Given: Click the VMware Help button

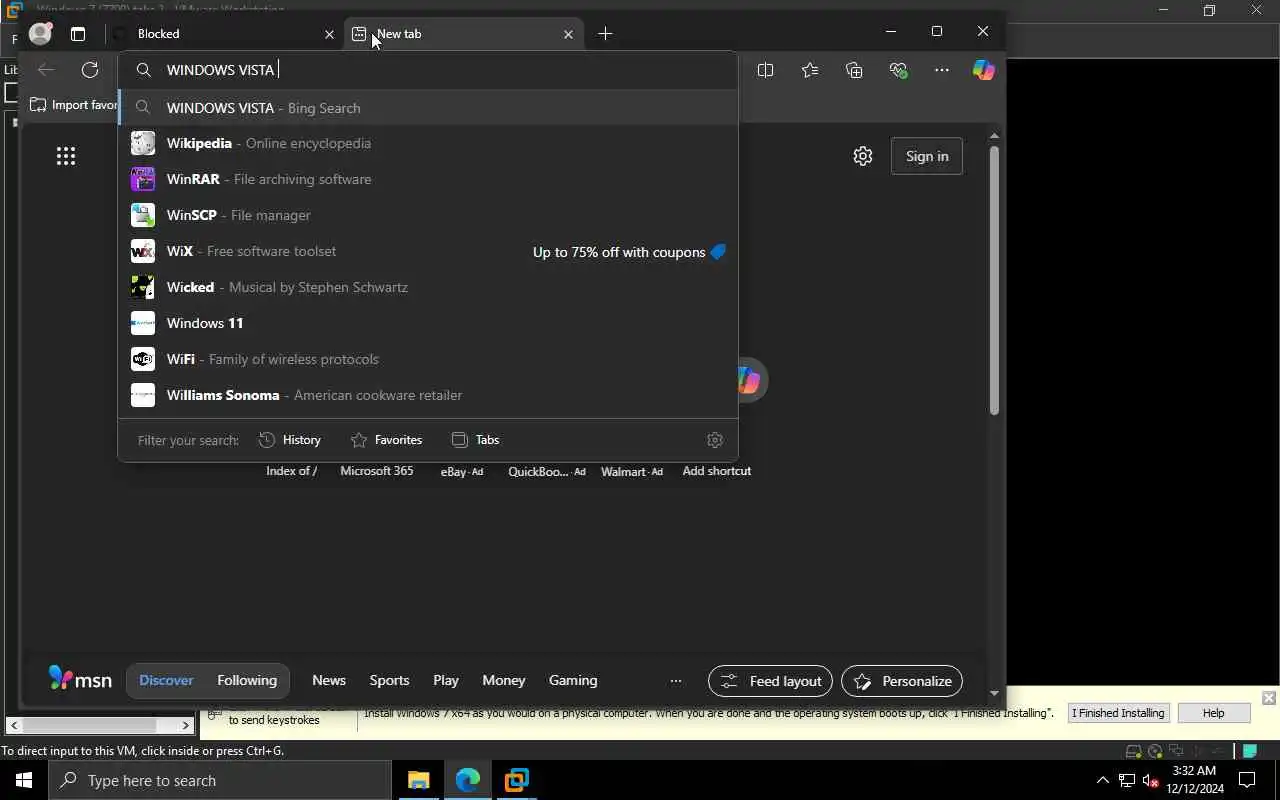Looking at the screenshot, I should (x=1213, y=713).
